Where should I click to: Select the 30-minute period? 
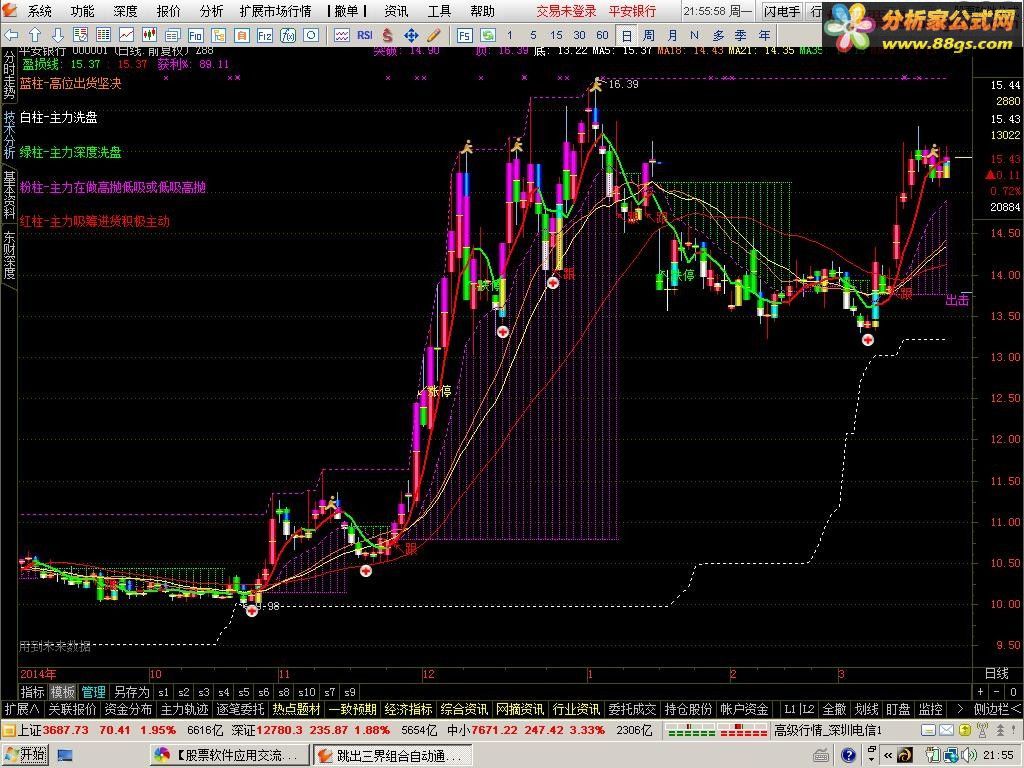579,35
